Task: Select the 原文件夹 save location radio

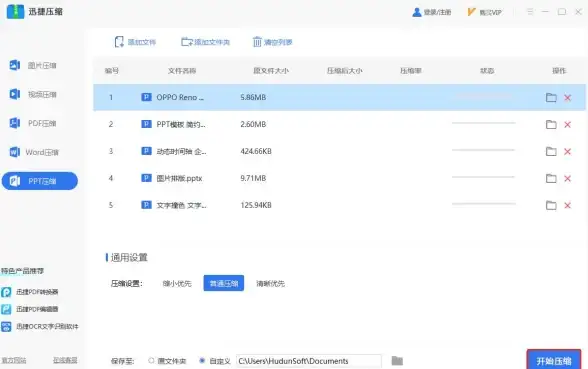Action: click(151, 361)
